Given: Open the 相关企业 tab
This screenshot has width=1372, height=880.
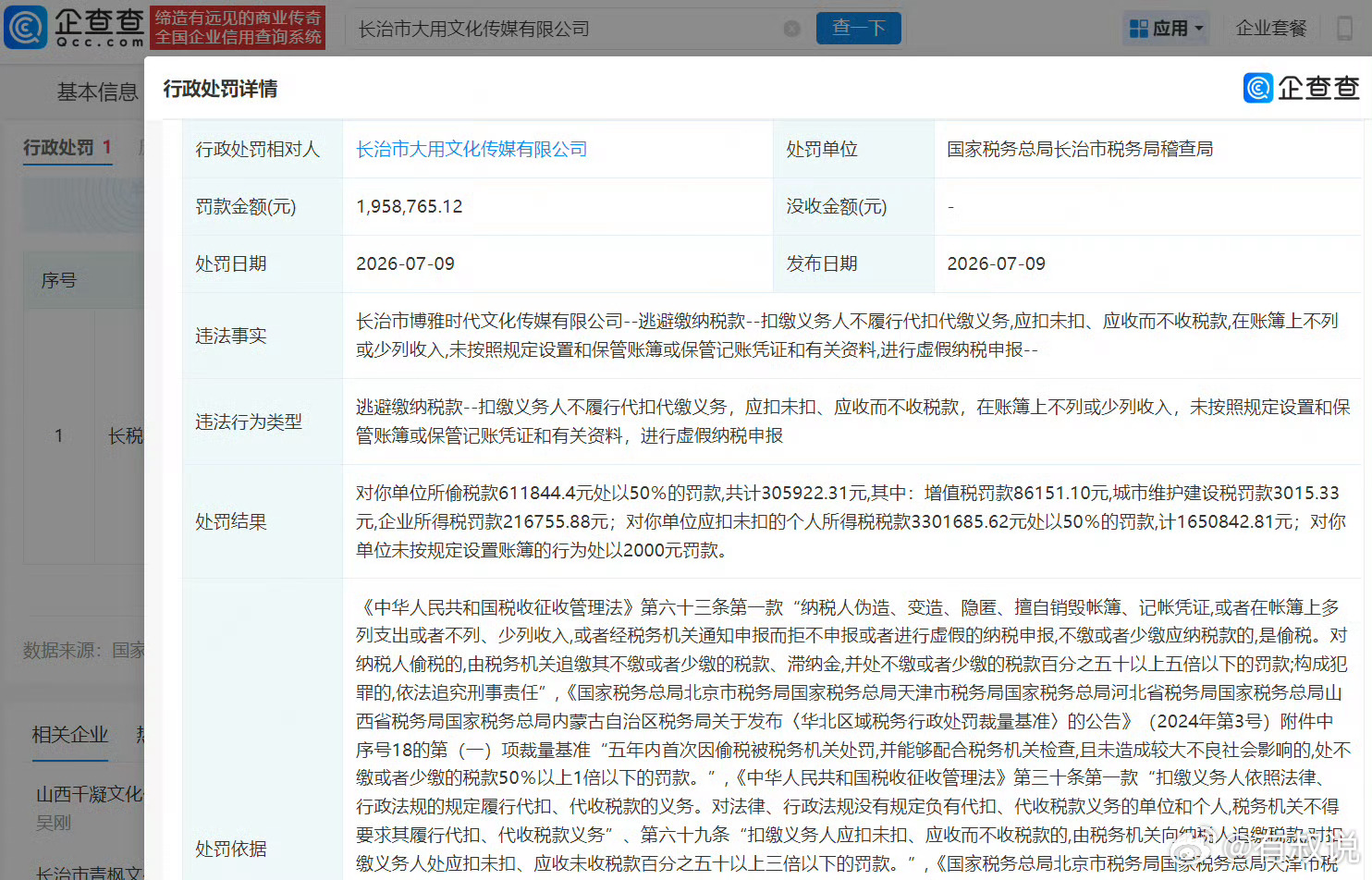Looking at the screenshot, I should click(x=70, y=735).
